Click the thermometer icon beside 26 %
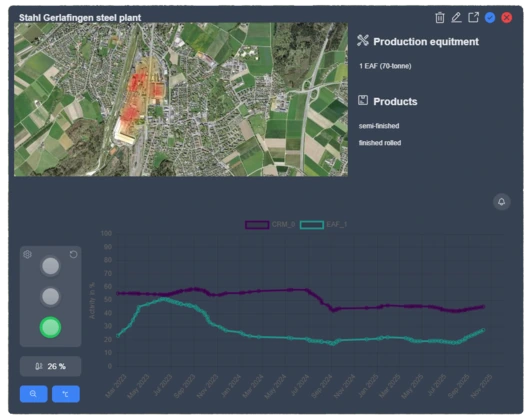Screen dimensions: 531x420 click(x=39, y=366)
